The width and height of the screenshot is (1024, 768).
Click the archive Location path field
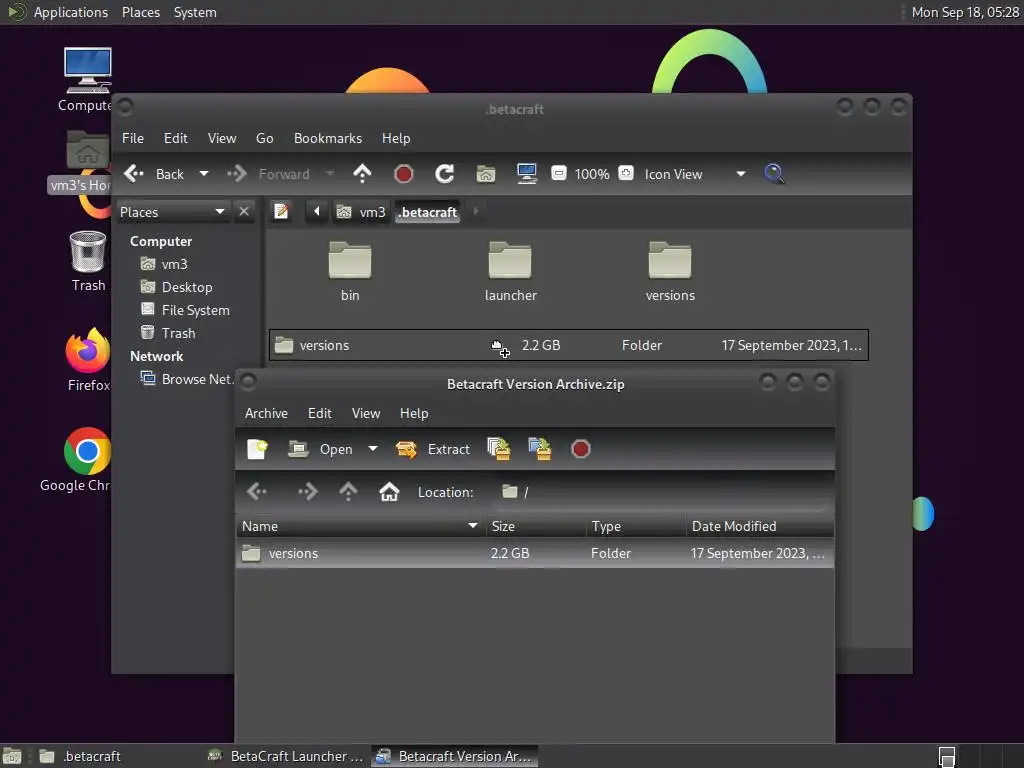pos(663,492)
